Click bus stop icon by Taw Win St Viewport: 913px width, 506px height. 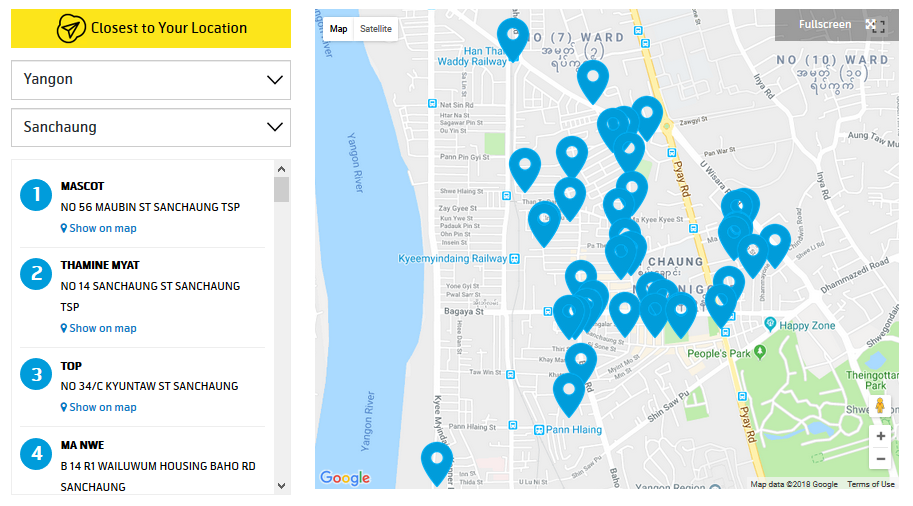click(511, 374)
